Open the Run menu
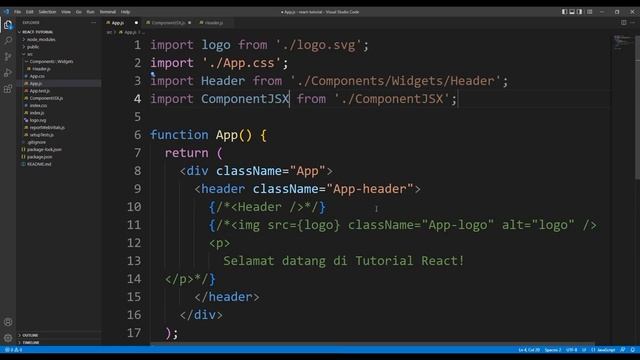The width and height of the screenshot is (640, 360). tap(90, 12)
